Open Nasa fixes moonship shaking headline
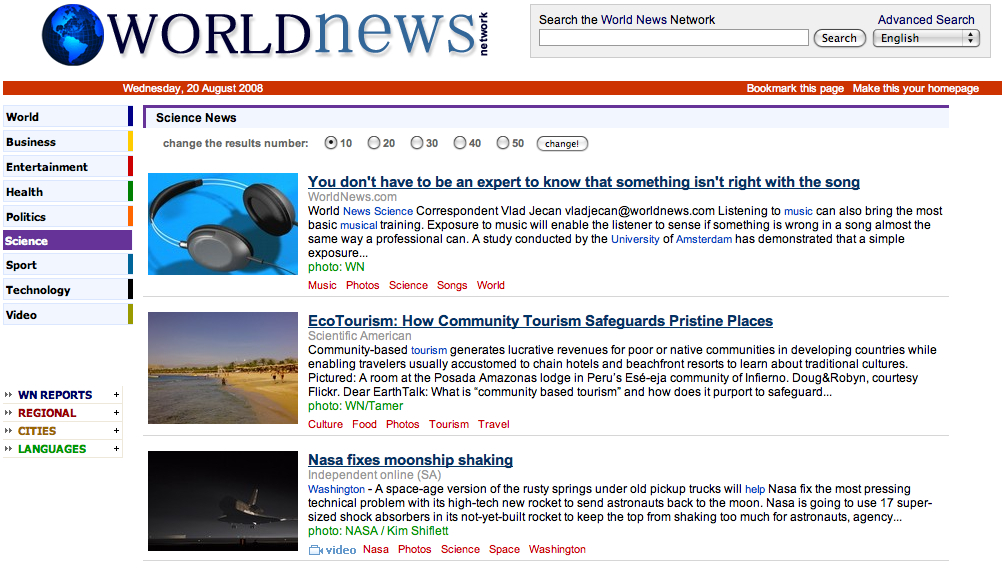1002x571 pixels. pos(410,460)
